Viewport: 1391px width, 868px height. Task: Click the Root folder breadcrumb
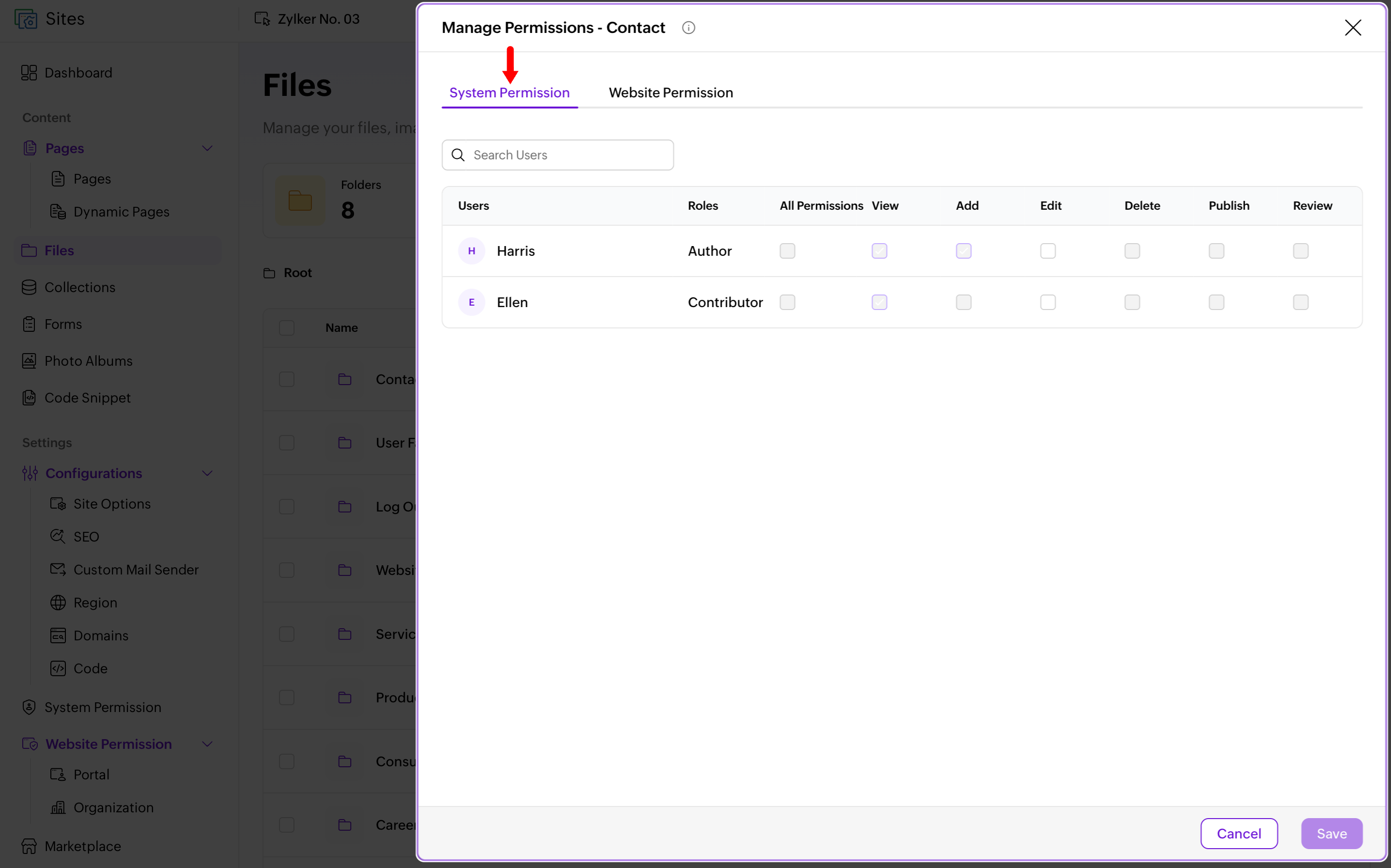pyautogui.click(x=297, y=273)
